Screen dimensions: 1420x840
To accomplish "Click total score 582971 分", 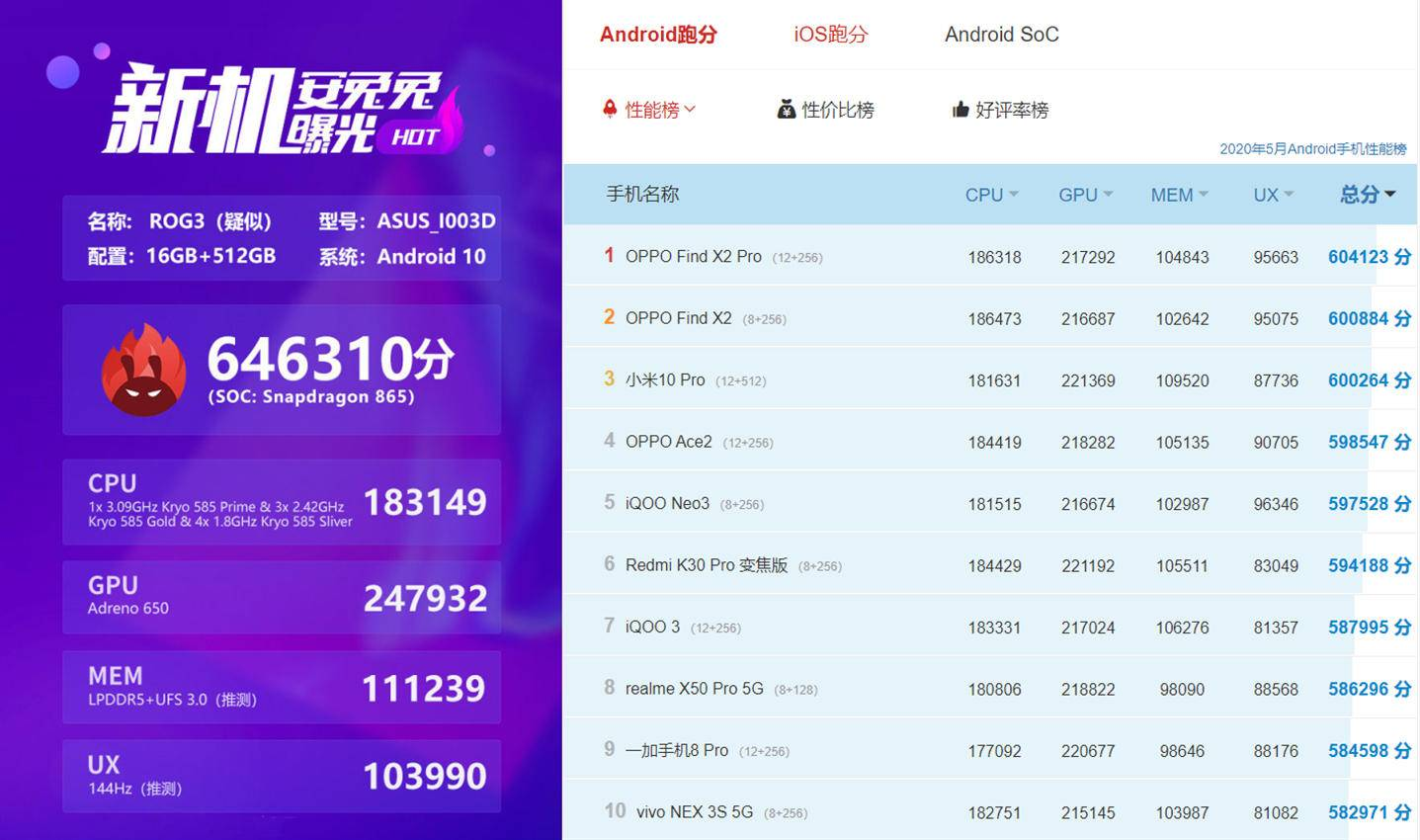I will coord(1370,812).
